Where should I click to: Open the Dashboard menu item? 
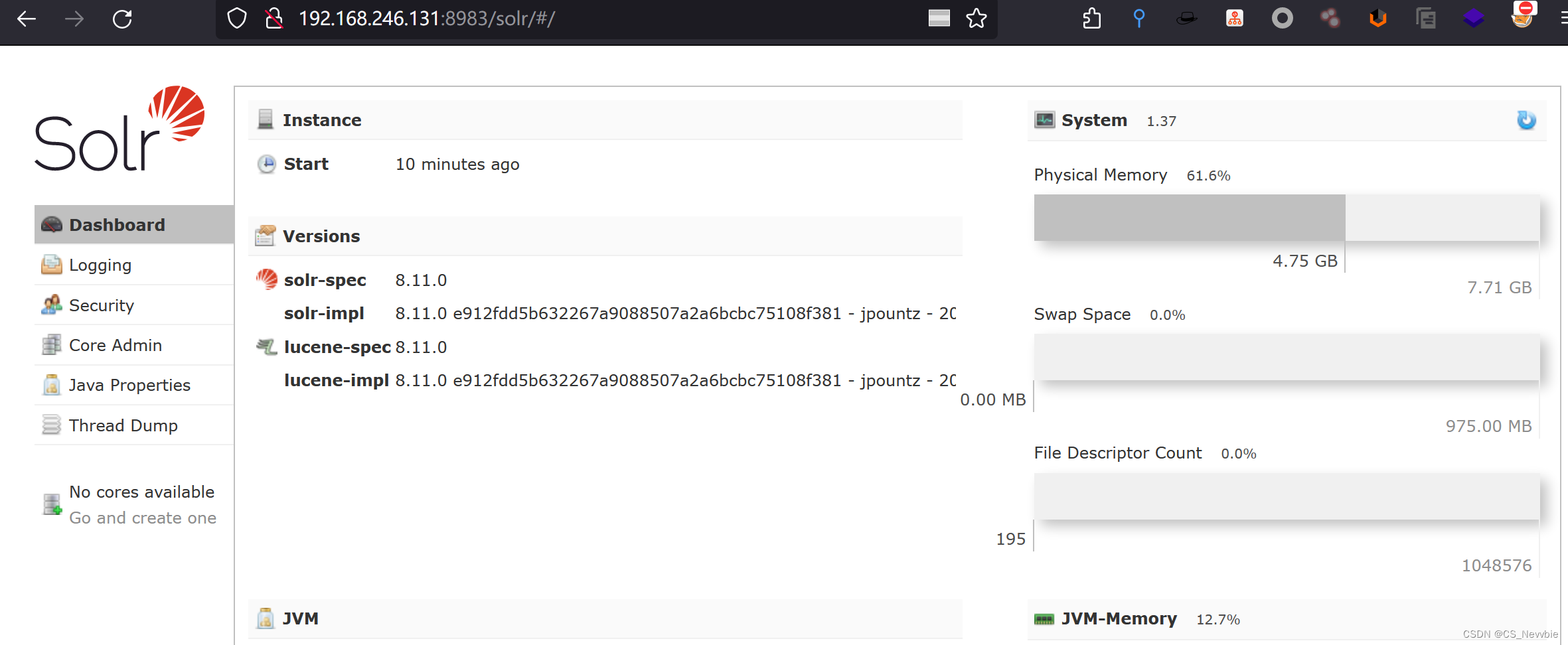coord(134,224)
